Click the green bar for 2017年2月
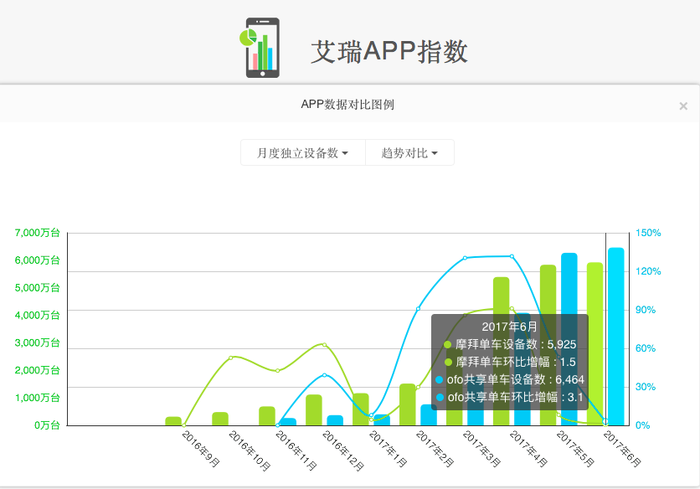This screenshot has width=700, height=489. 408,404
